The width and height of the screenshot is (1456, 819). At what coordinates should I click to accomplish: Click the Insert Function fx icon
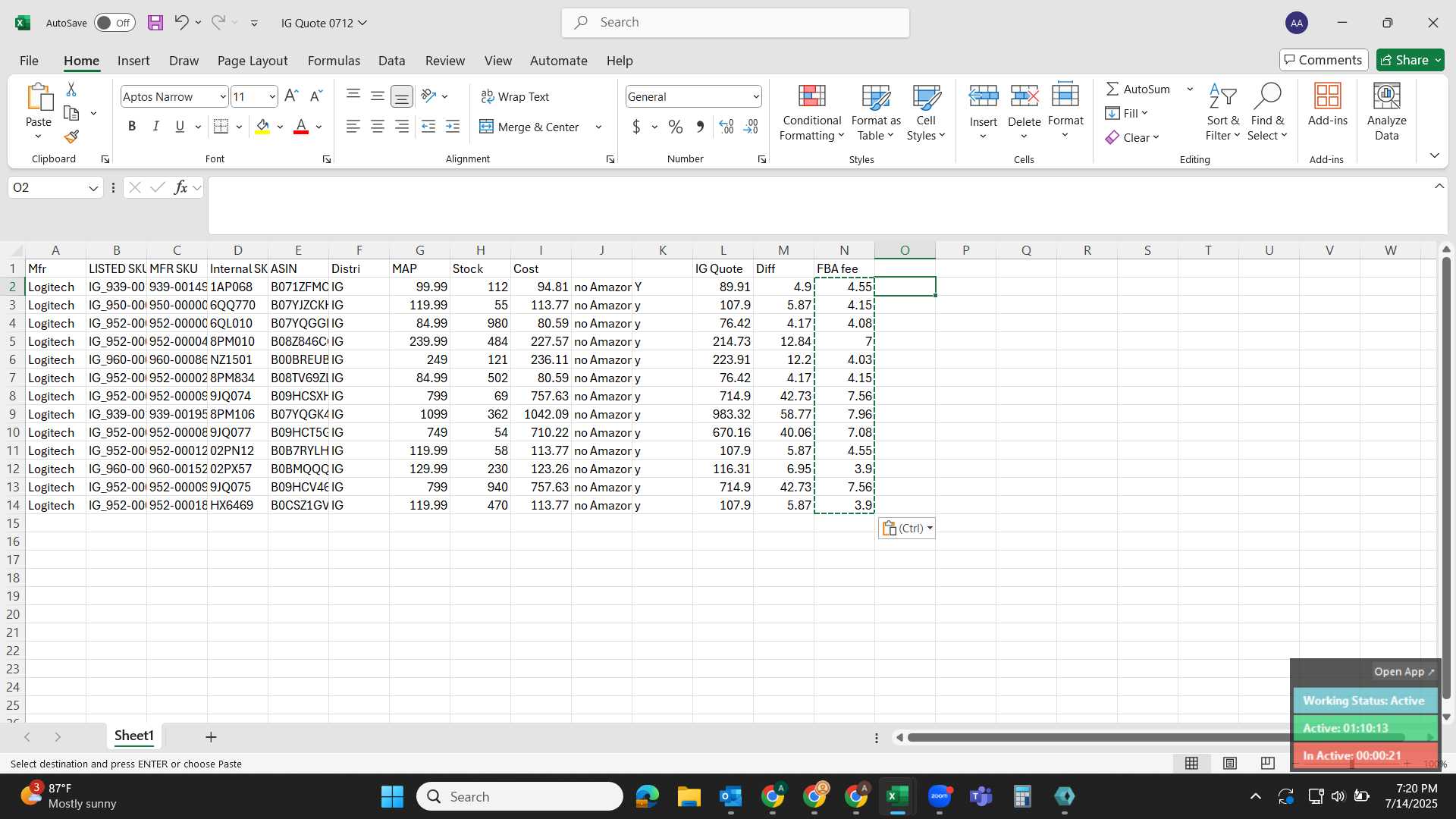pyautogui.click(x=180, y=187)
